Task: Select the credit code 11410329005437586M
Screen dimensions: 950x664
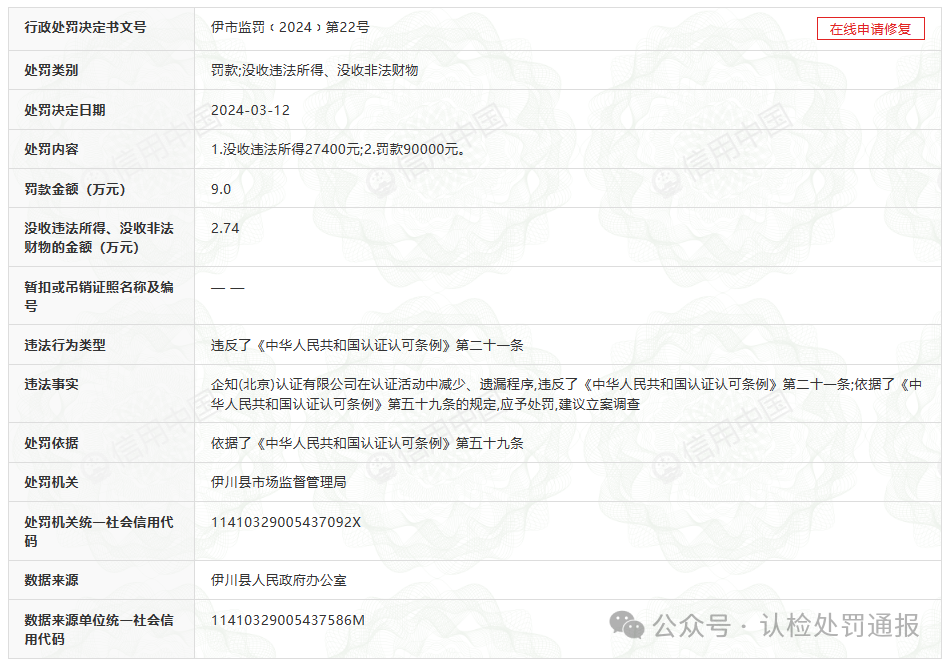Action: pos(288,620)
